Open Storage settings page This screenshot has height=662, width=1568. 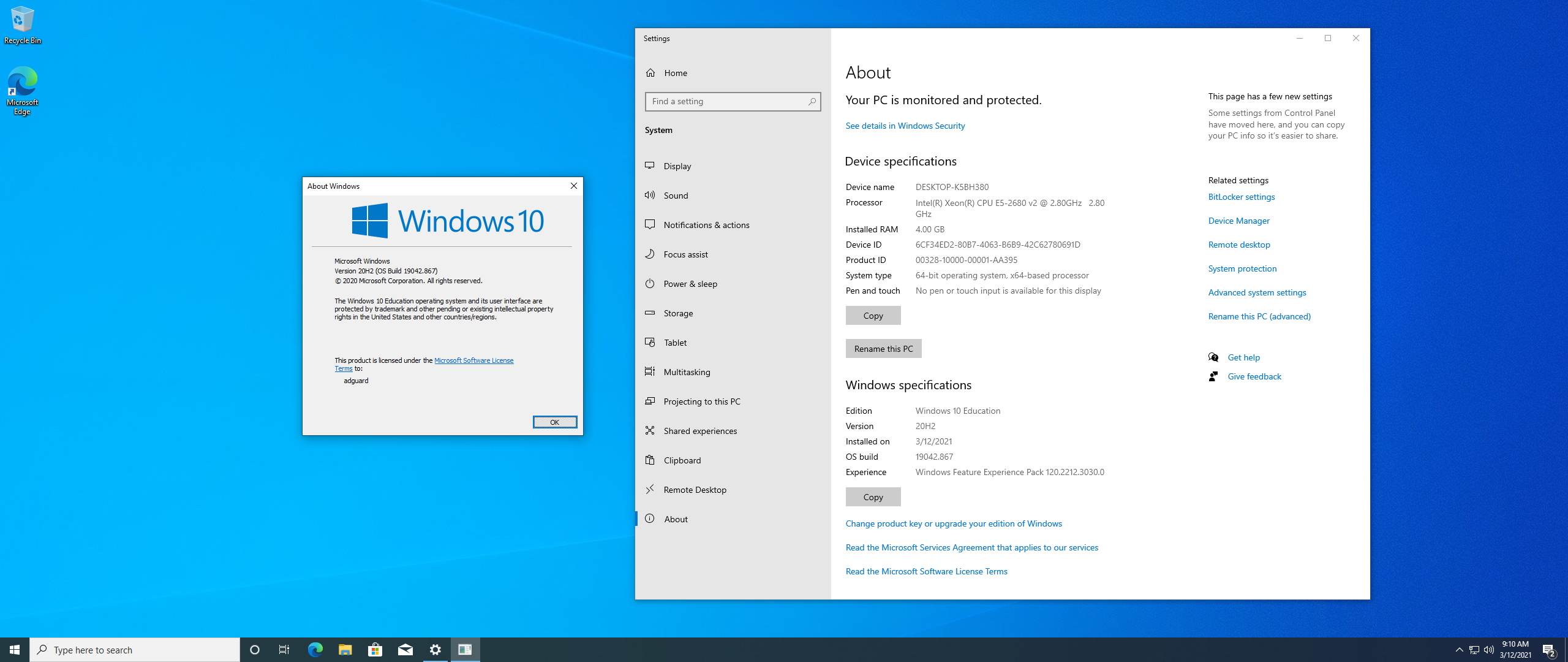tap(733, 313)
